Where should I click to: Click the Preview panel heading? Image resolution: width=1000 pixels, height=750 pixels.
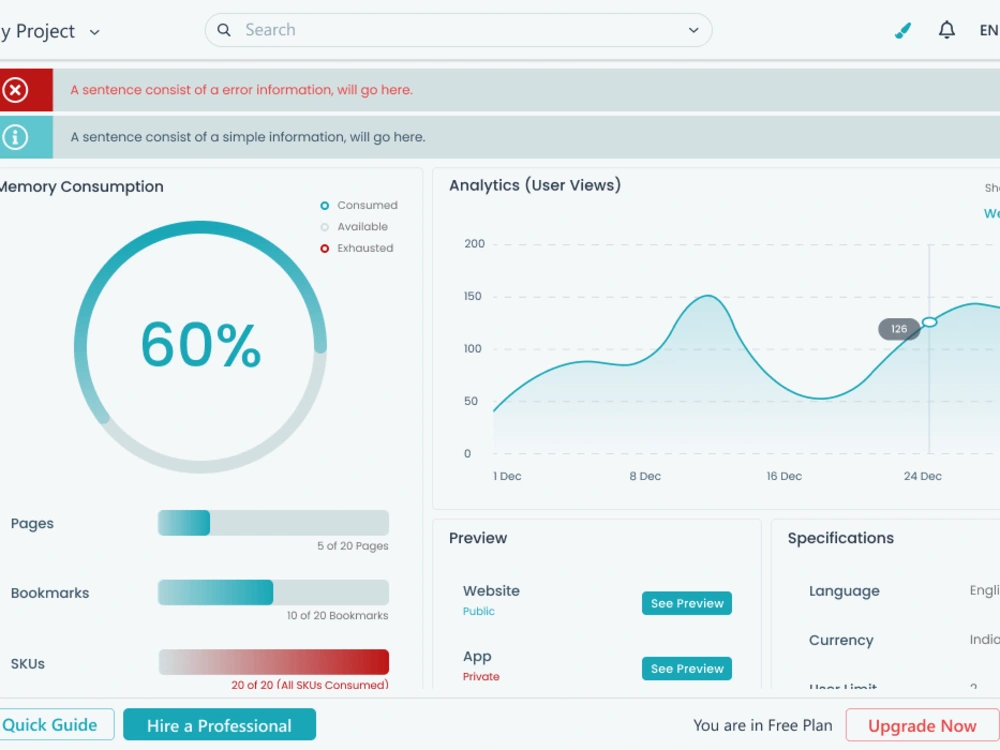coord(478,538)
